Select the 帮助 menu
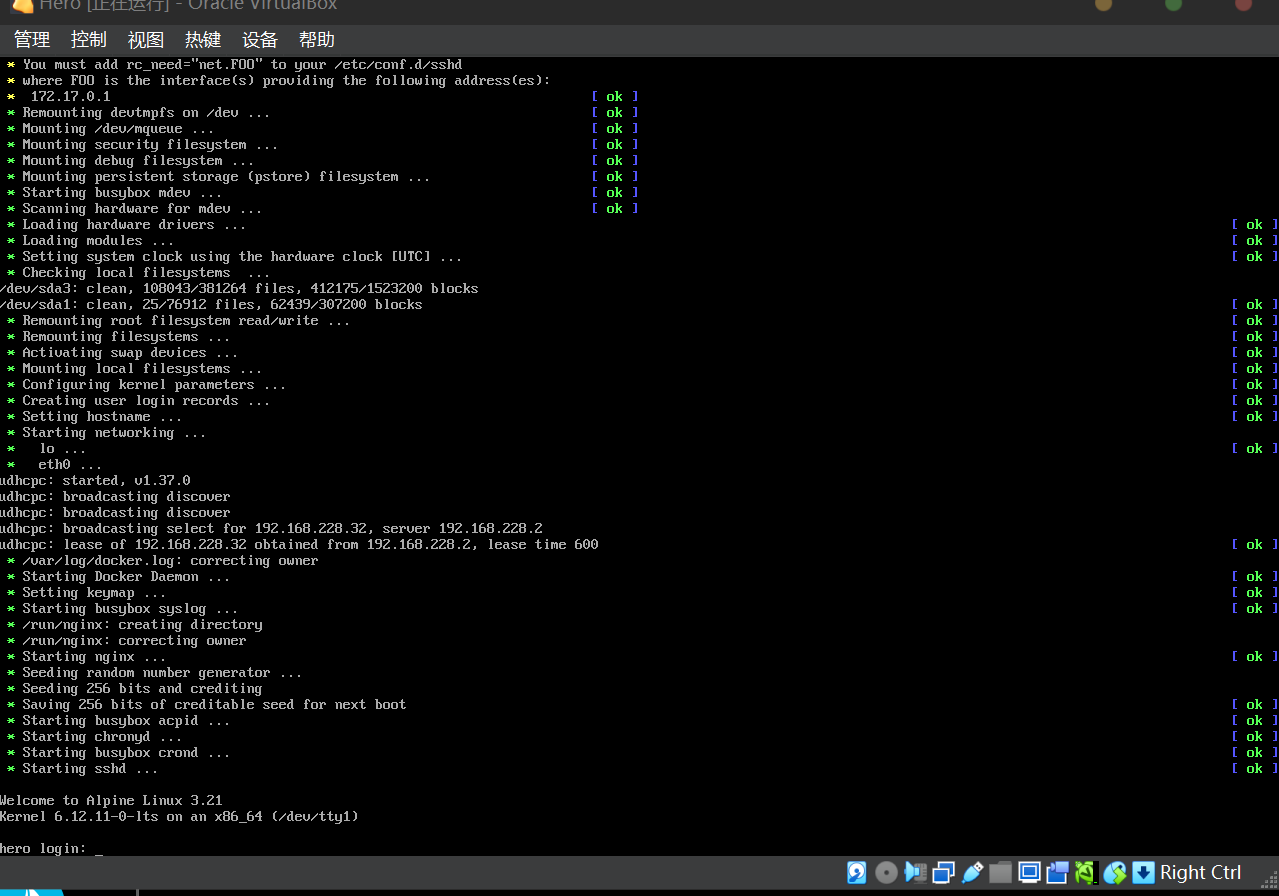Screen dimensions: 1279x896 (x=317, y=40)
